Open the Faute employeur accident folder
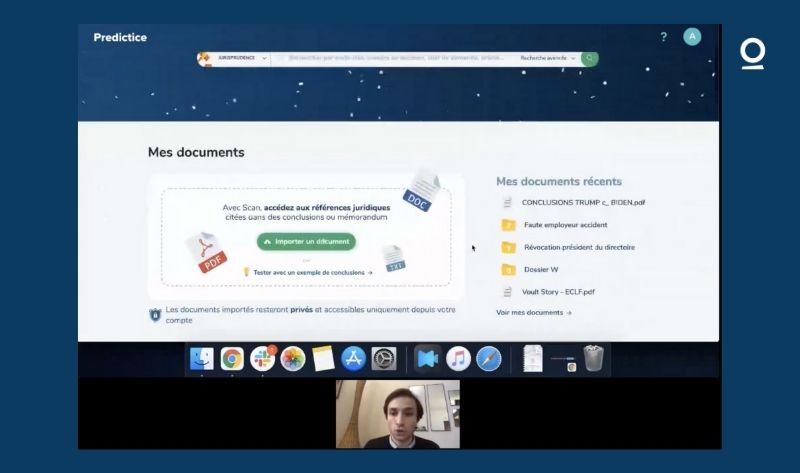Image resolution: width=800 pixels, height=473 pixels. pyautogui.click(x=565, y=225)
